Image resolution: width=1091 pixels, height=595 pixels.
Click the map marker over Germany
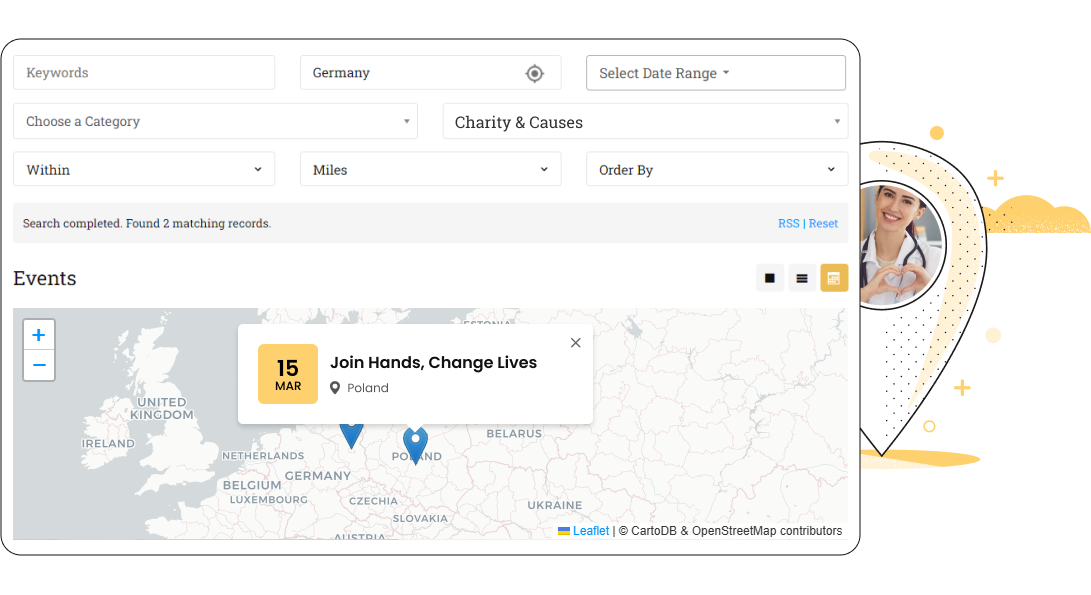pos(352,430)
